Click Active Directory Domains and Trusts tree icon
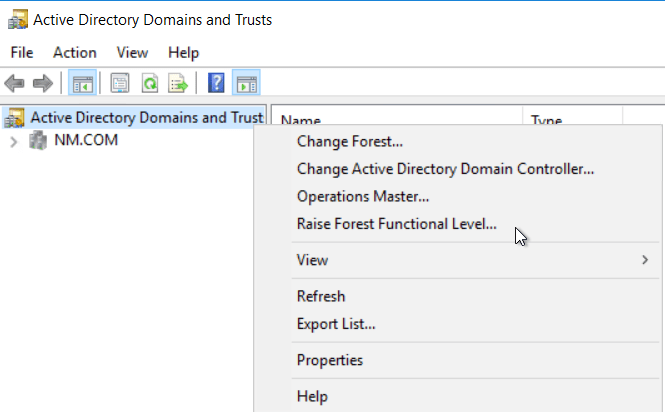The image size is (665, 412). coord(14,118)
